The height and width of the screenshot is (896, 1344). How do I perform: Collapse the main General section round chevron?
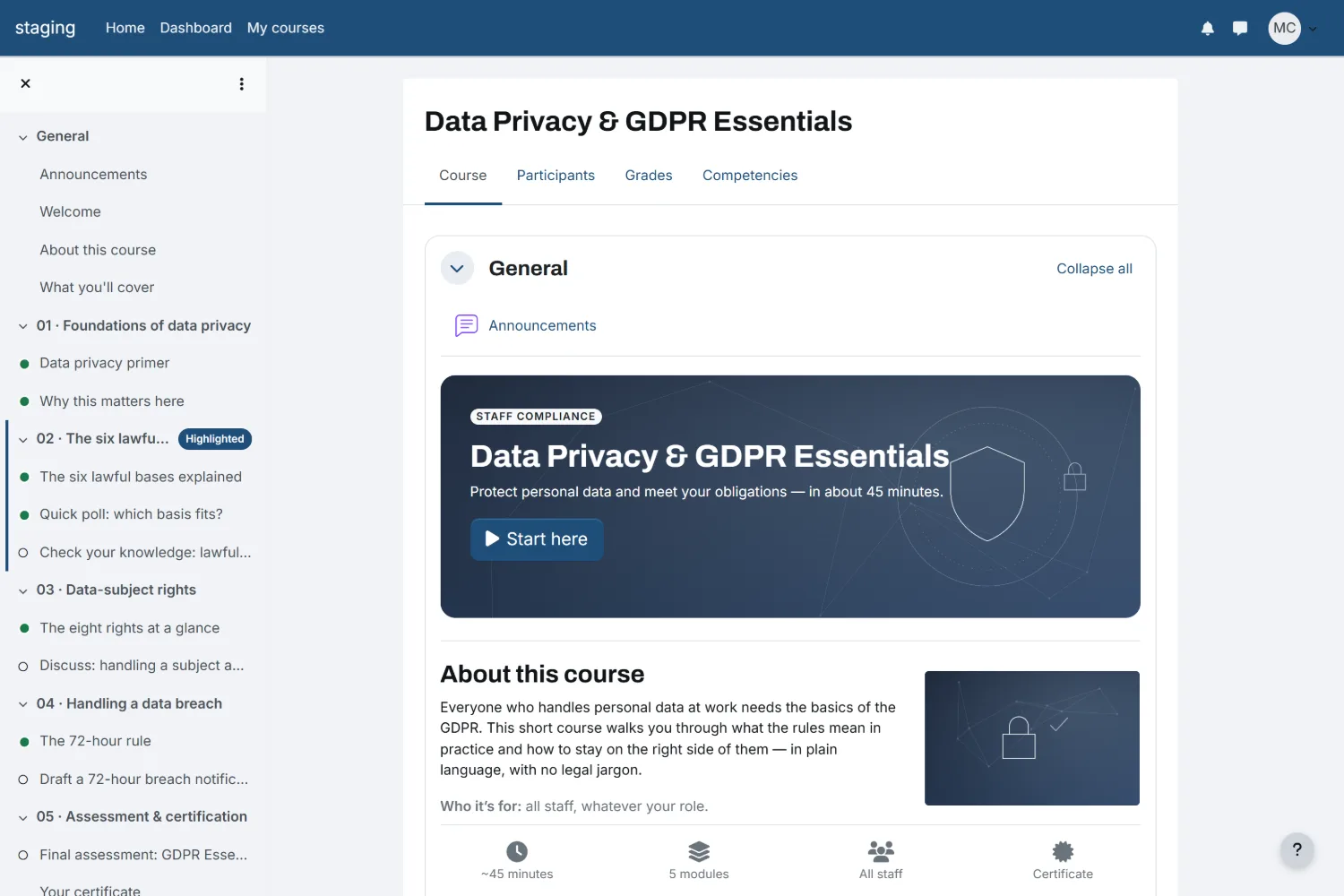[x=457, y=268]
